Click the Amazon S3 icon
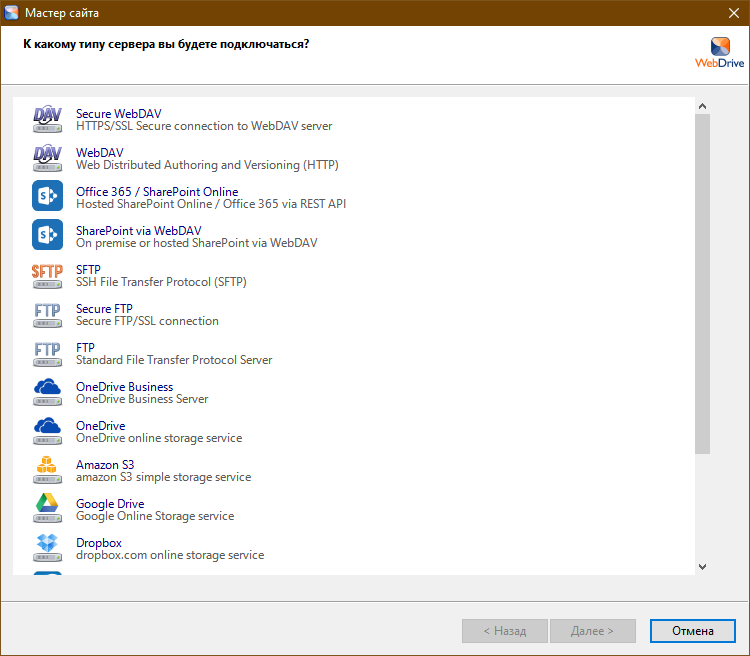Viewport: 750px width, 656px height. tap(48, 470)
